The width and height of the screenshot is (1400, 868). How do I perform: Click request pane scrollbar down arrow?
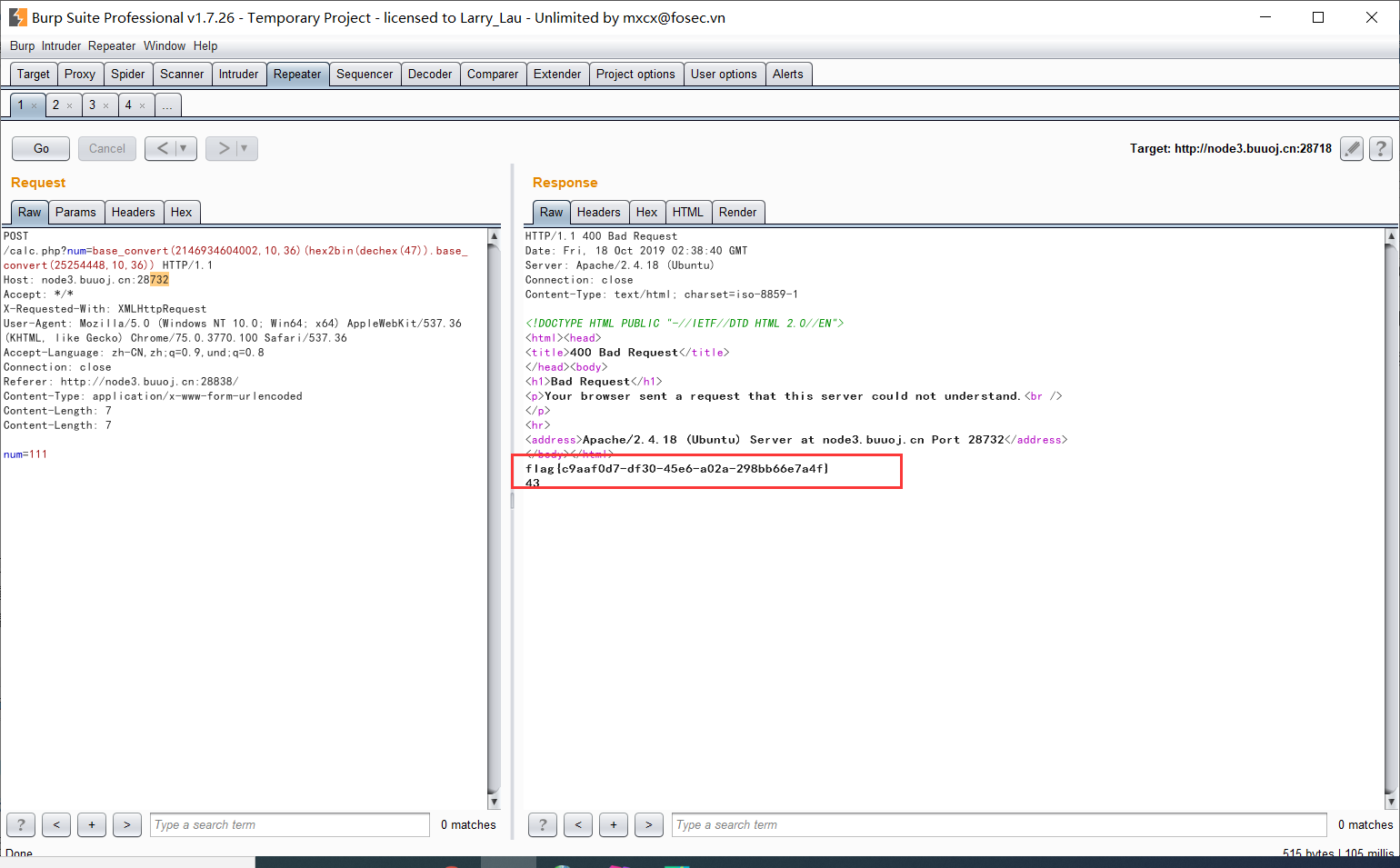494,802
